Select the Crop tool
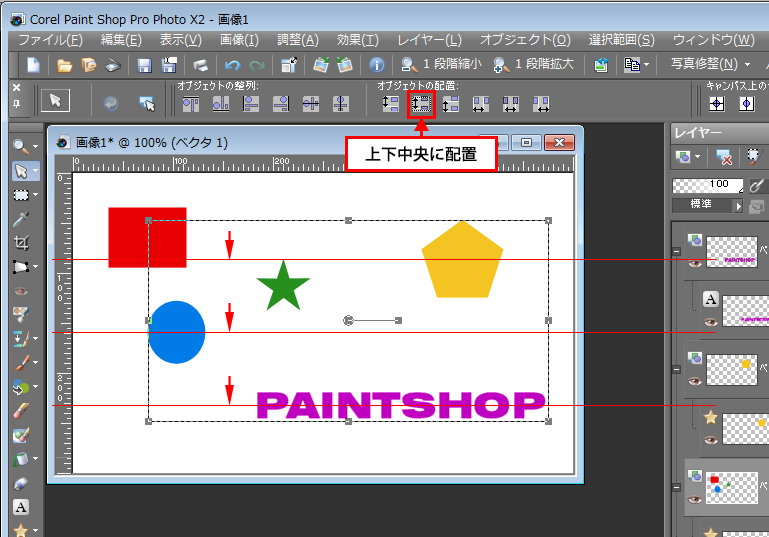The image size is (769, 537). coord(21,243)
